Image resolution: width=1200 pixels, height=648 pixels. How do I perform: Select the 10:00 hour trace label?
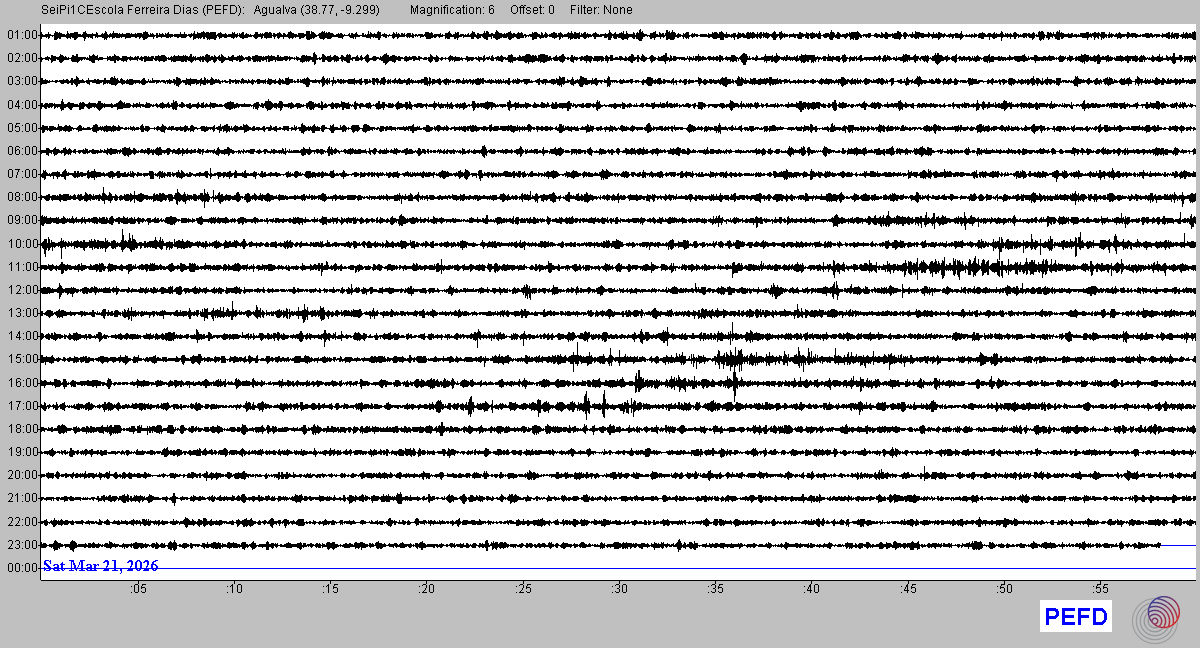21,244
